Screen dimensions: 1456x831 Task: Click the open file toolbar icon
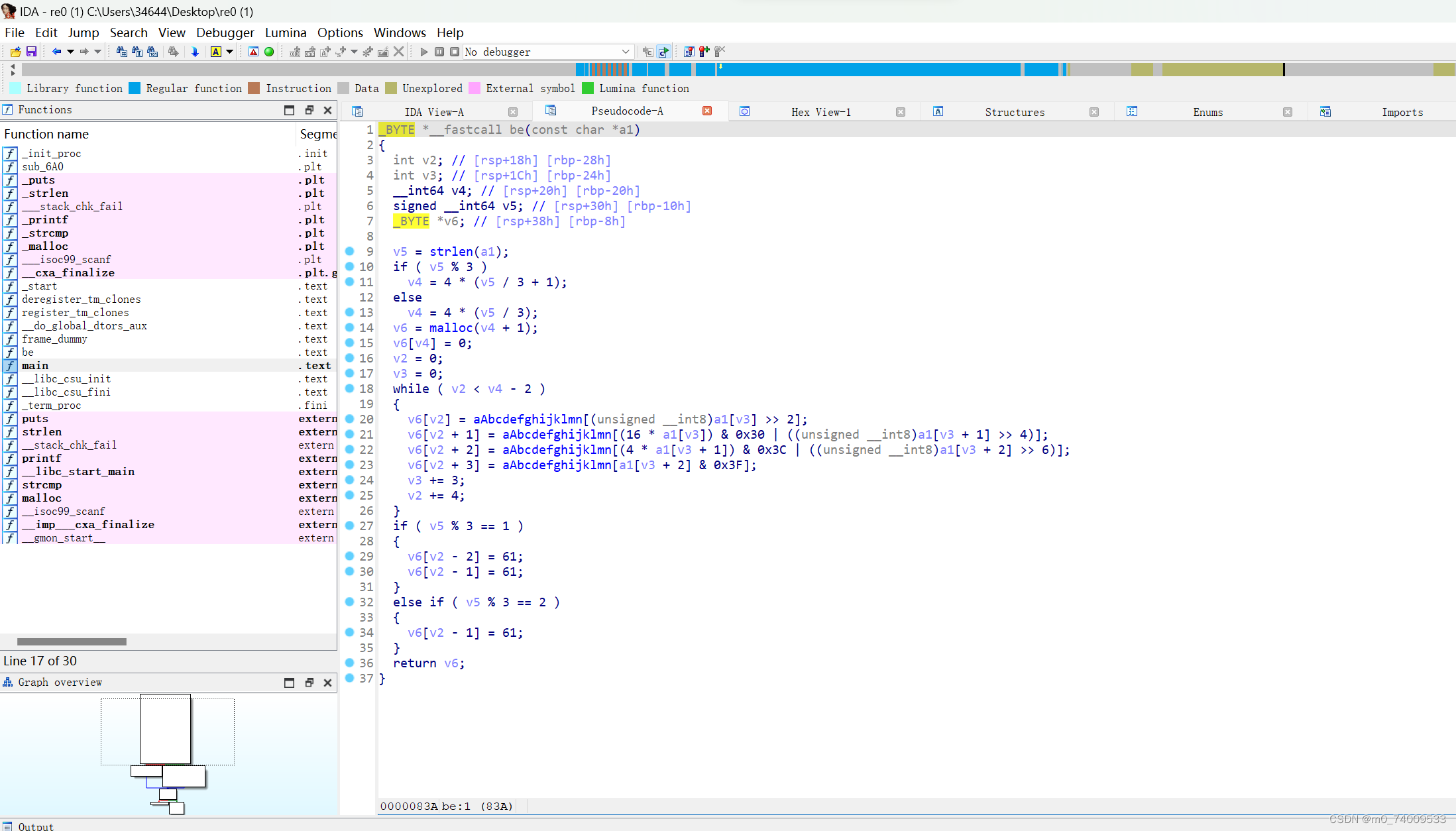[15, 52]
